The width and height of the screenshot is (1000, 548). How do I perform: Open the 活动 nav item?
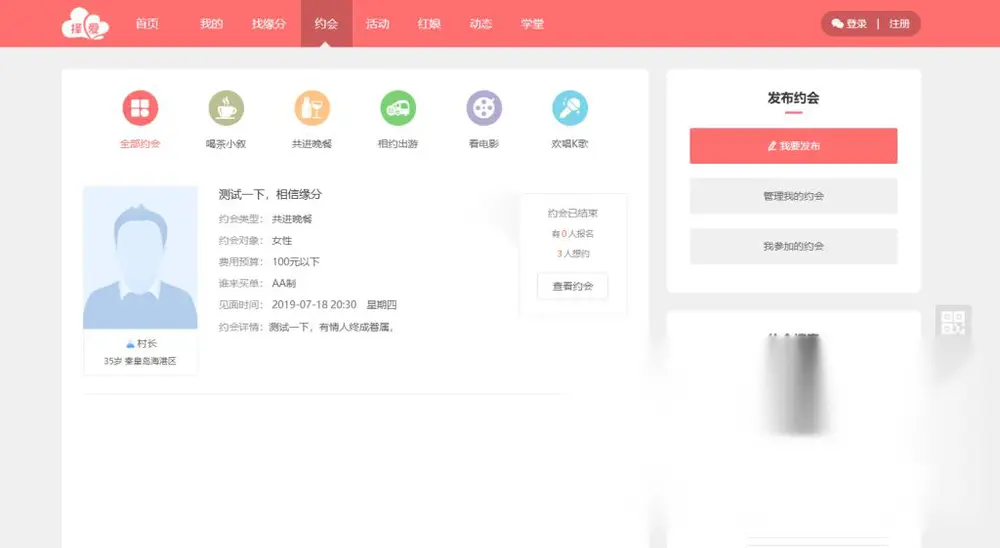point(378,24)
